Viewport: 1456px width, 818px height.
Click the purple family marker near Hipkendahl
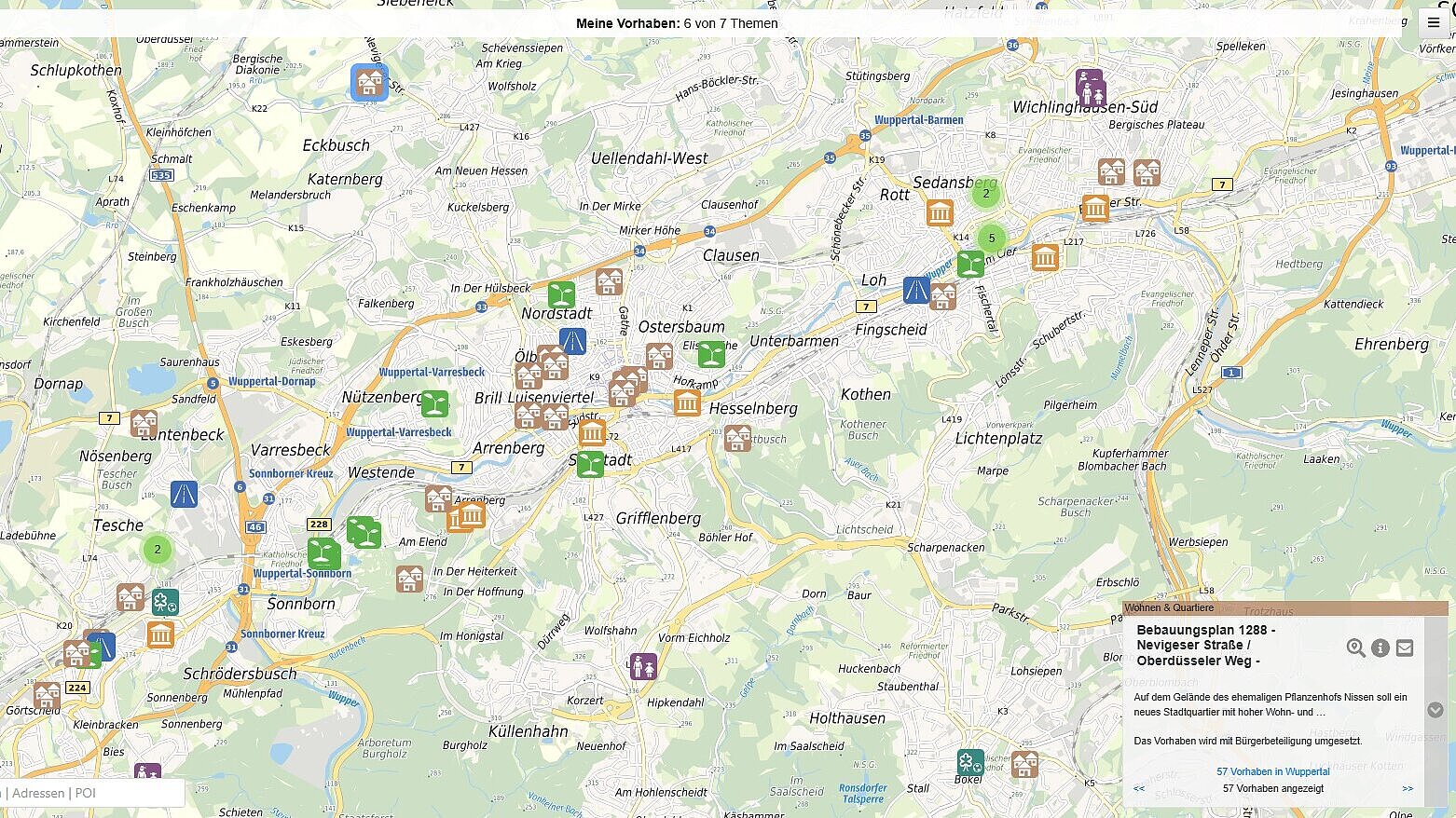tap(643, 666)
